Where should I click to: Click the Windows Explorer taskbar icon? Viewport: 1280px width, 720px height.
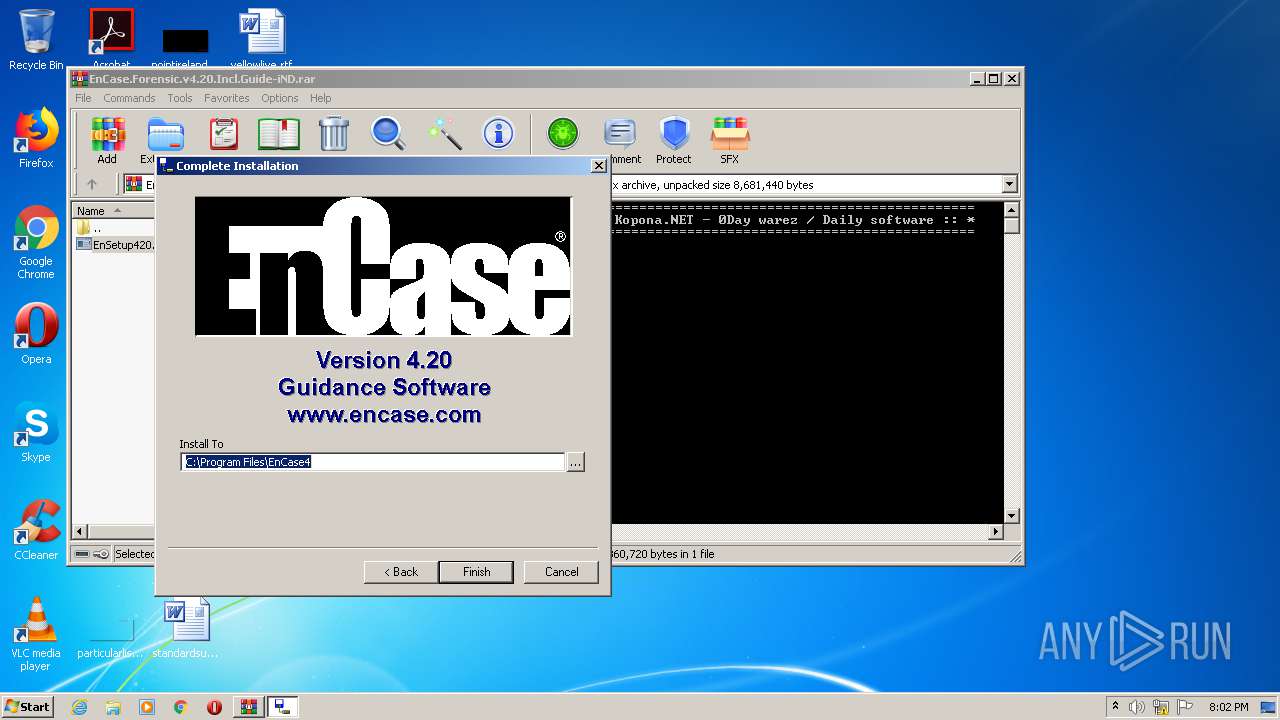pos(113,707)
